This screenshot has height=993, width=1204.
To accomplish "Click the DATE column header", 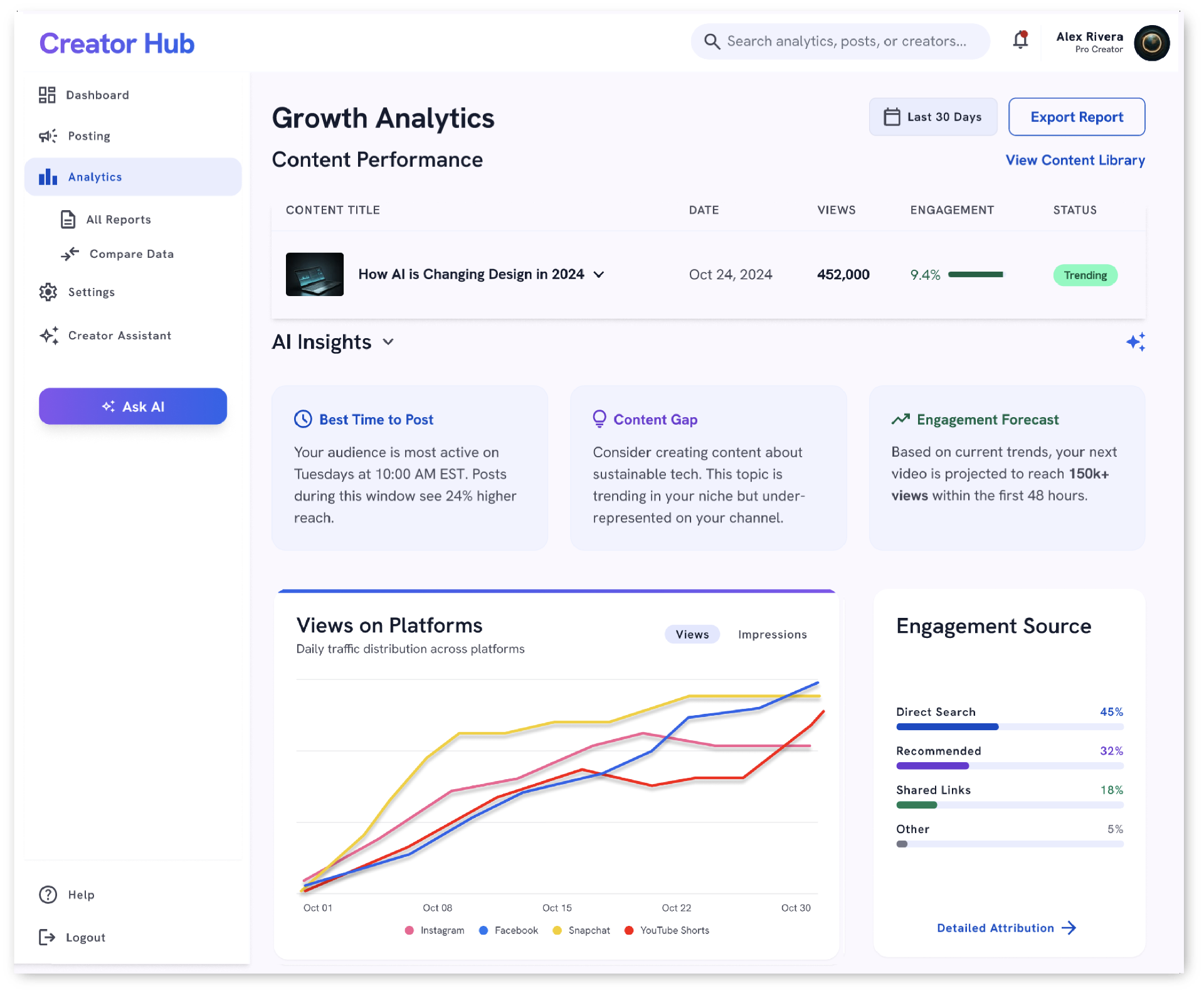I will [704, 210].
